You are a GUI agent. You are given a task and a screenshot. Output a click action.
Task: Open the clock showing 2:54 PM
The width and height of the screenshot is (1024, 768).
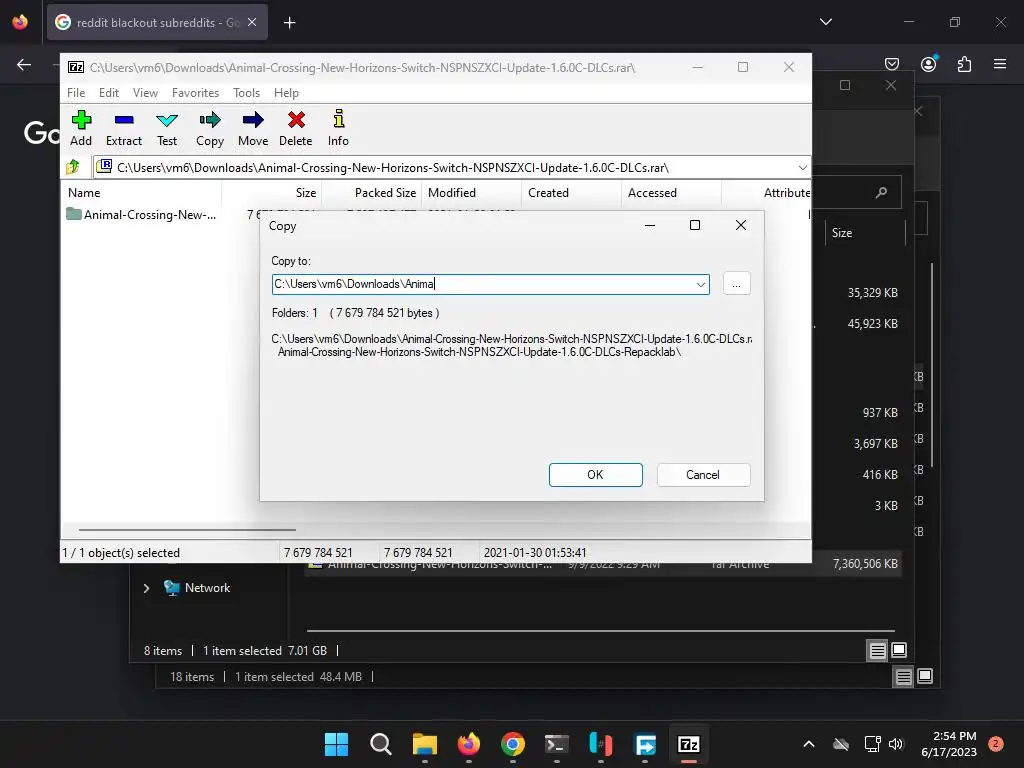949,744
